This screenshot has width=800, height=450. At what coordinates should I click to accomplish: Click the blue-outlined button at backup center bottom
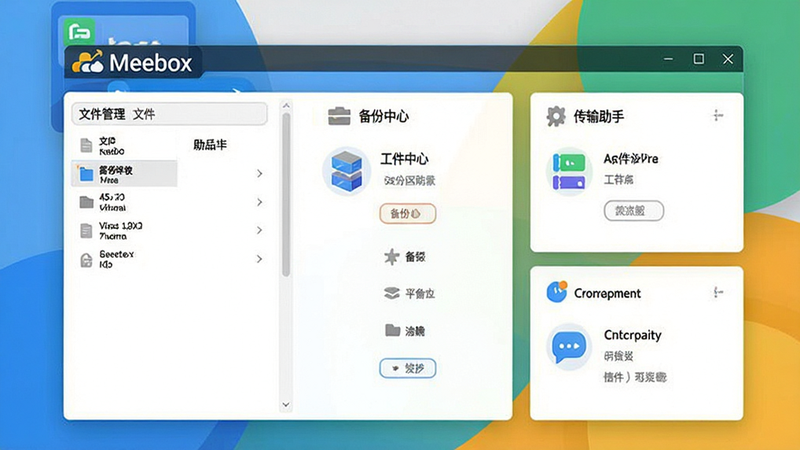[408, 368]
